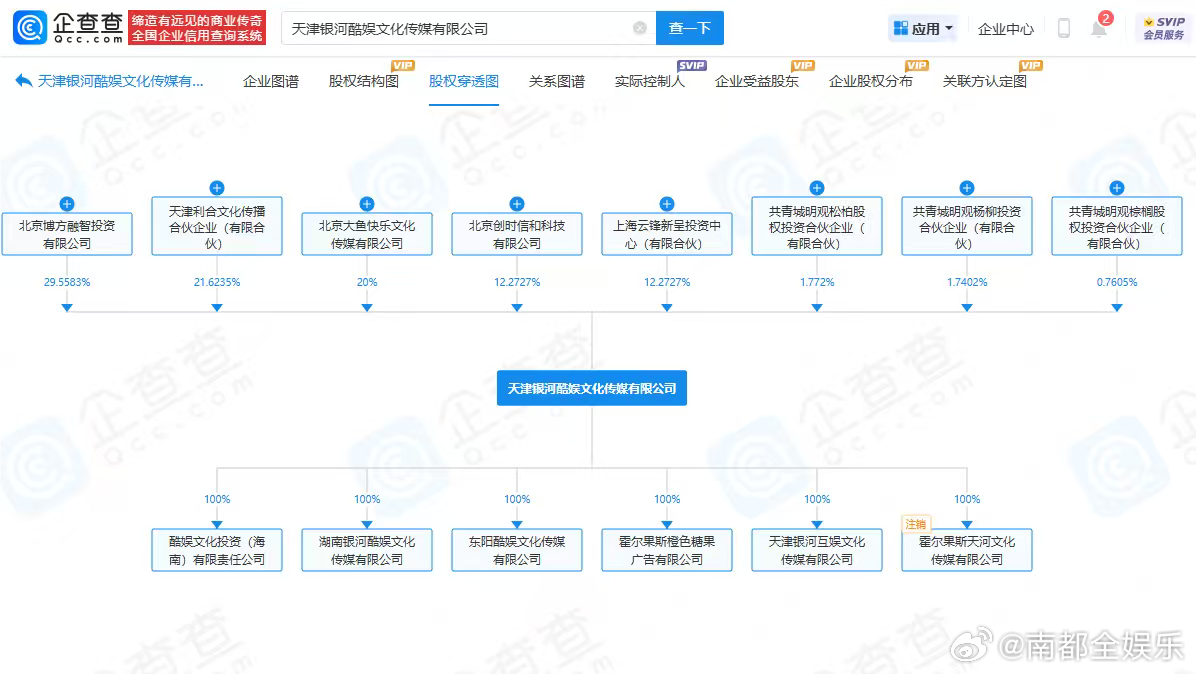Image resolution: width=1196 pixels, height=674 pixels.
Task: Click the 0.7605% shareholding value
Action: click(1117, 282)
